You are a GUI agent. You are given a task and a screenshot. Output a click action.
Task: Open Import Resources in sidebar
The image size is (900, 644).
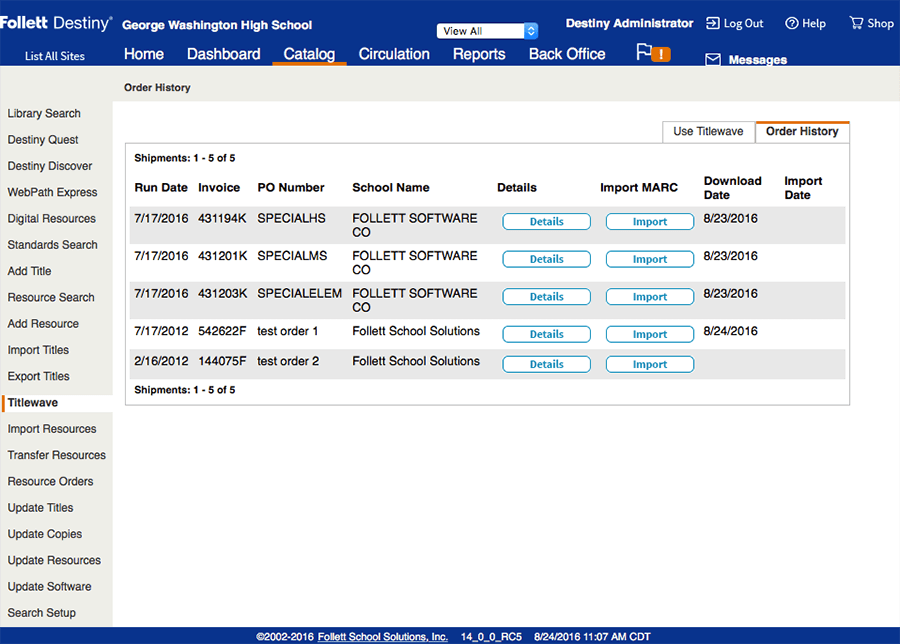[x=52, y=429]
